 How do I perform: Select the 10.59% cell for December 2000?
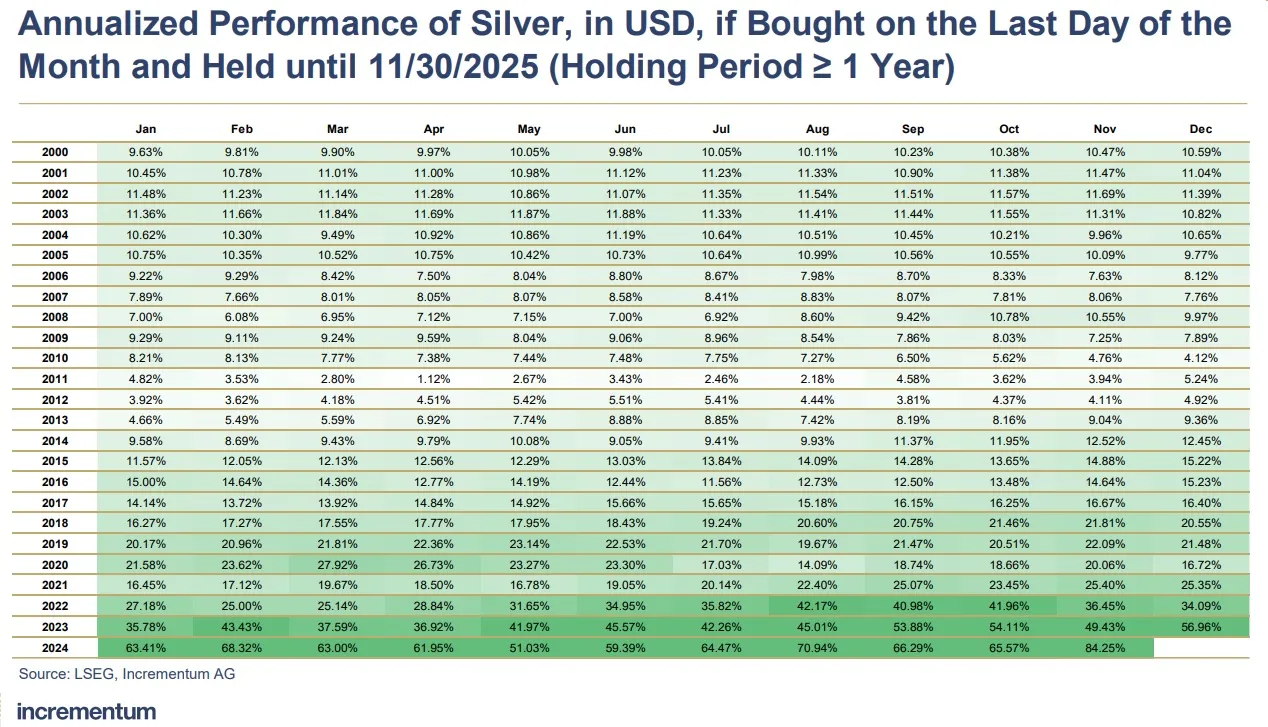coord(1201,152)
